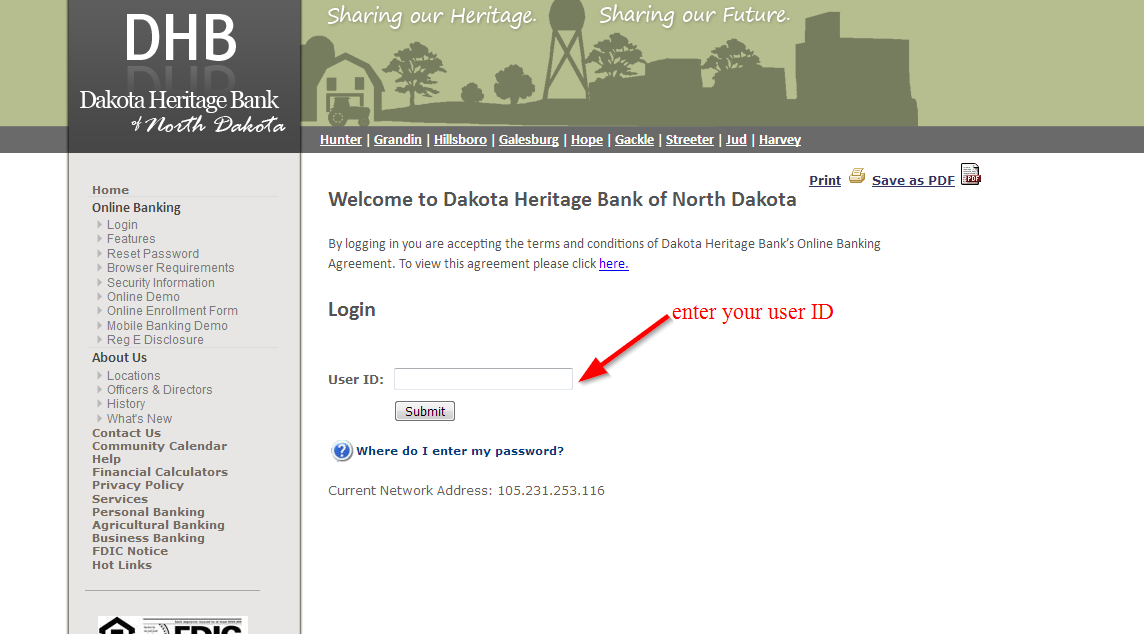
Task: Open Features under Online Banking
Action: pos(131,239)
